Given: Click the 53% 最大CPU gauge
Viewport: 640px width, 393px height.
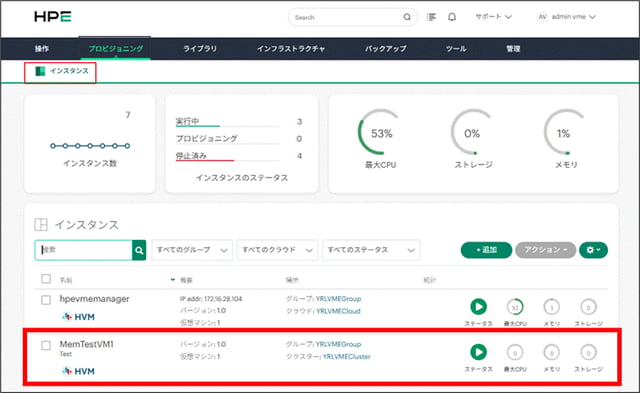Looking at the screenshot, I should point(380,133).
